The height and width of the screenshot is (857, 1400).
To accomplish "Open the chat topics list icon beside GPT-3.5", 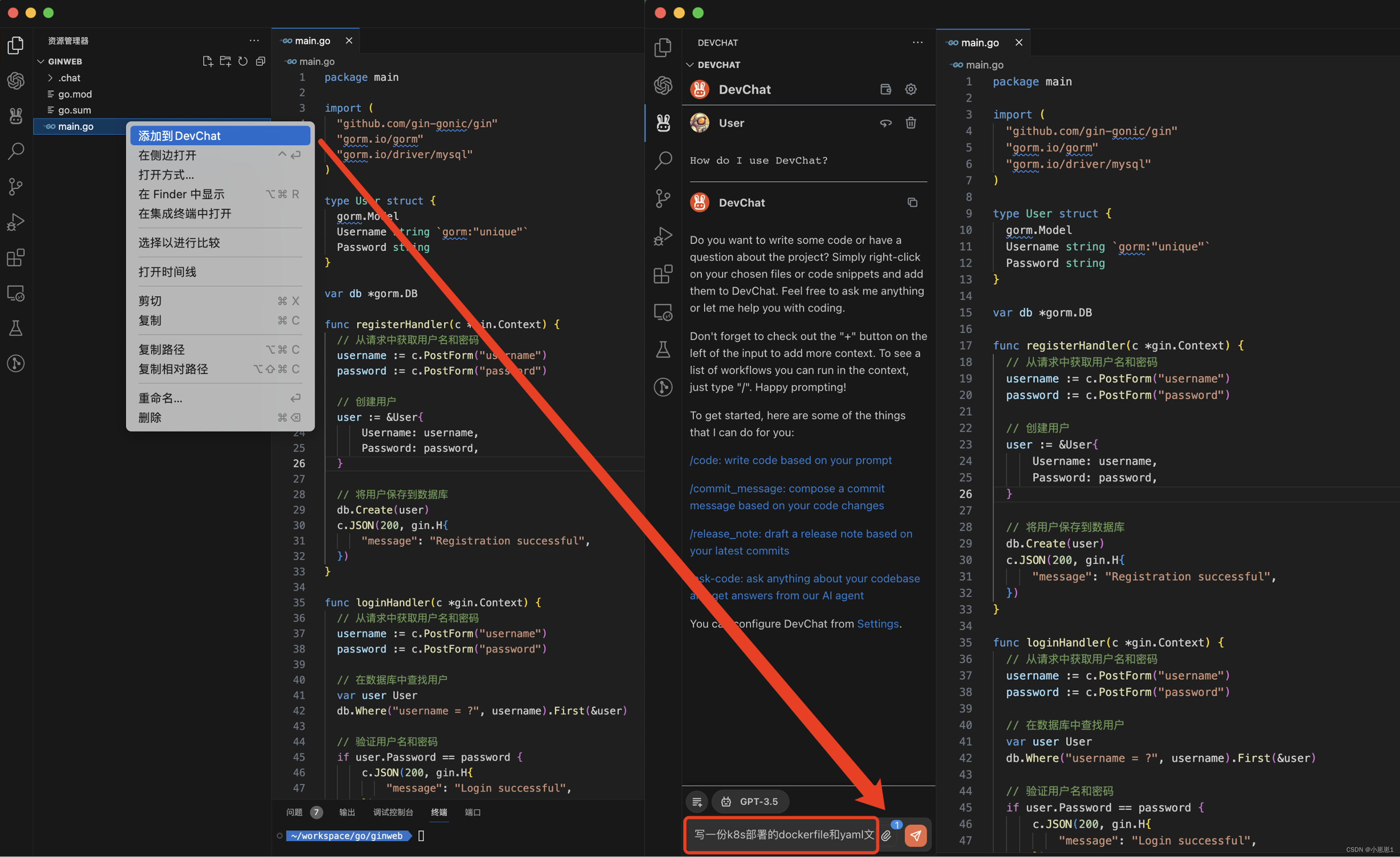I will click(697, 801).
